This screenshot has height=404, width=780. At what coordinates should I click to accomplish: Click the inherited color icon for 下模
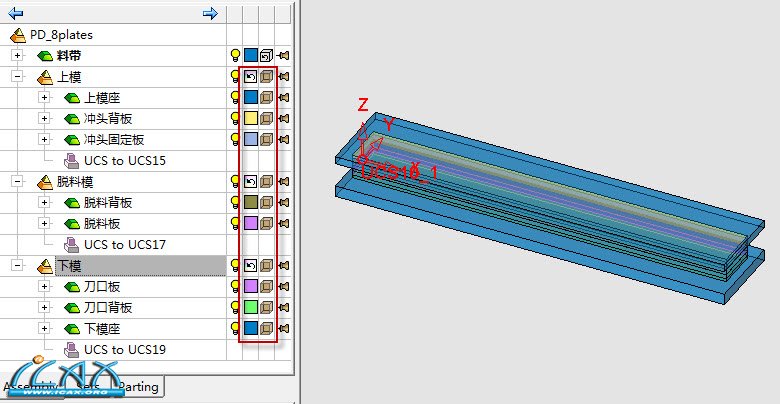251,265
